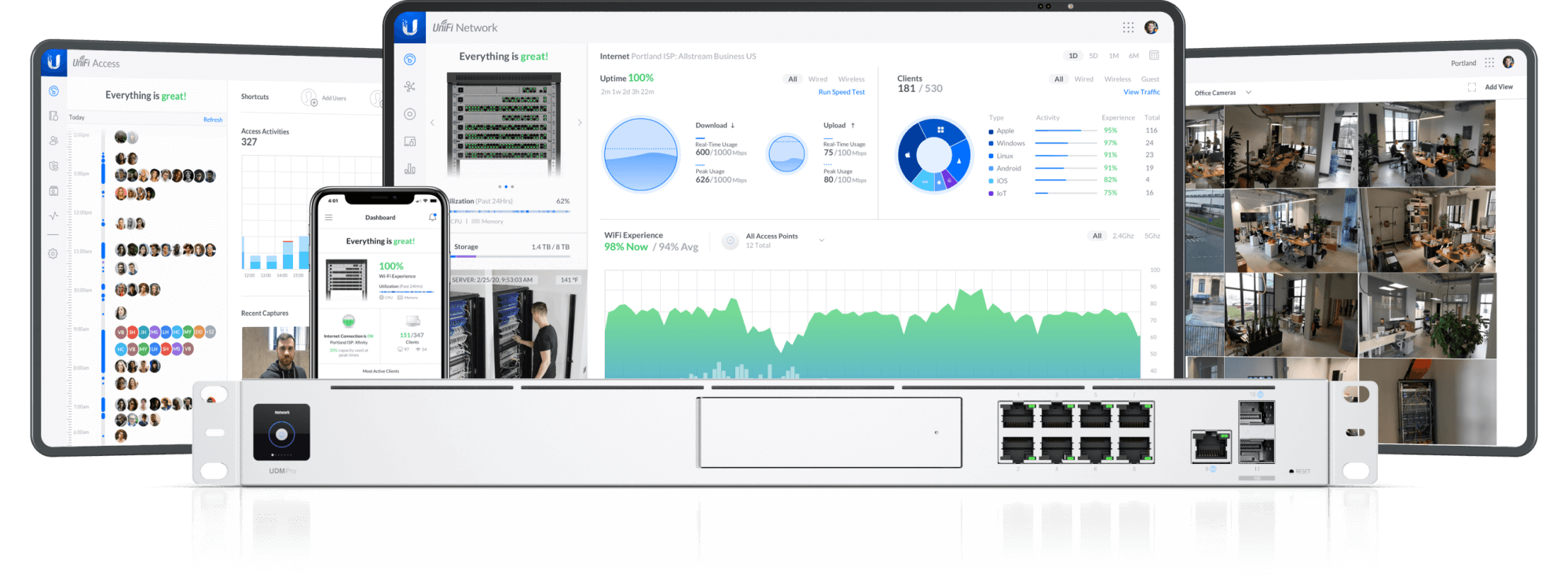
Task: Select the 1M time range
Action: pos(1113,56)
